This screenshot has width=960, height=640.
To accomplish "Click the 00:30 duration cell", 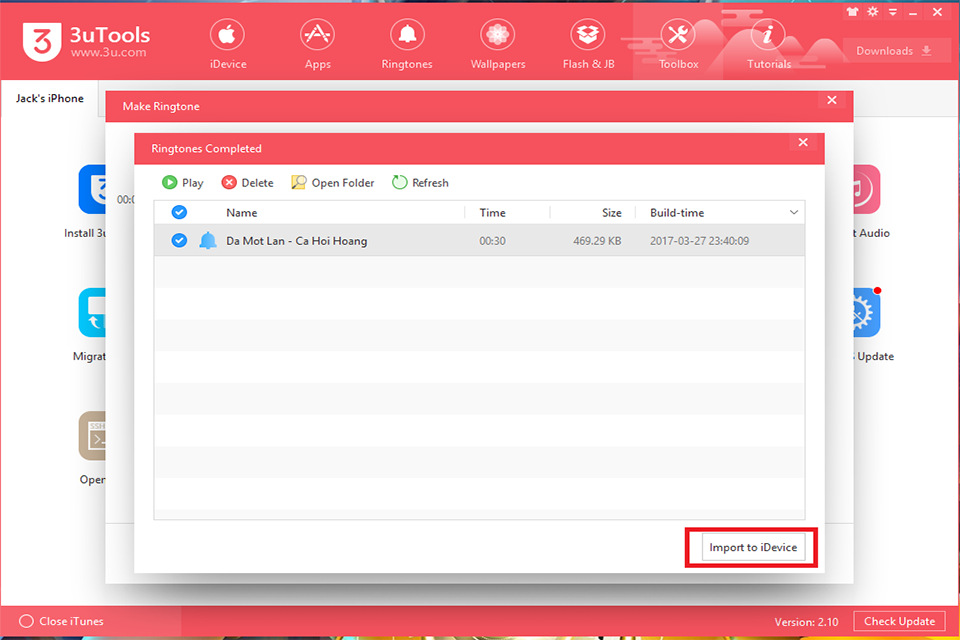I will pyautogui.click(x=492, y=241).
